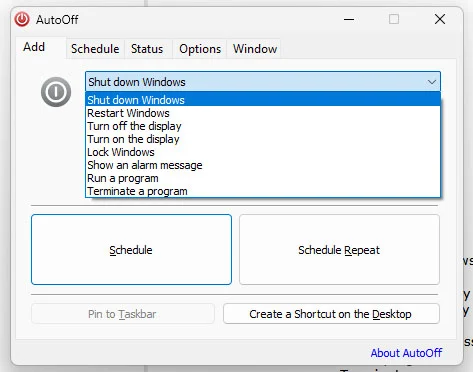The width and height of the screenshot is (473, 372).
Task: Open the About AutoOff link
Action: tap(406, 353)
